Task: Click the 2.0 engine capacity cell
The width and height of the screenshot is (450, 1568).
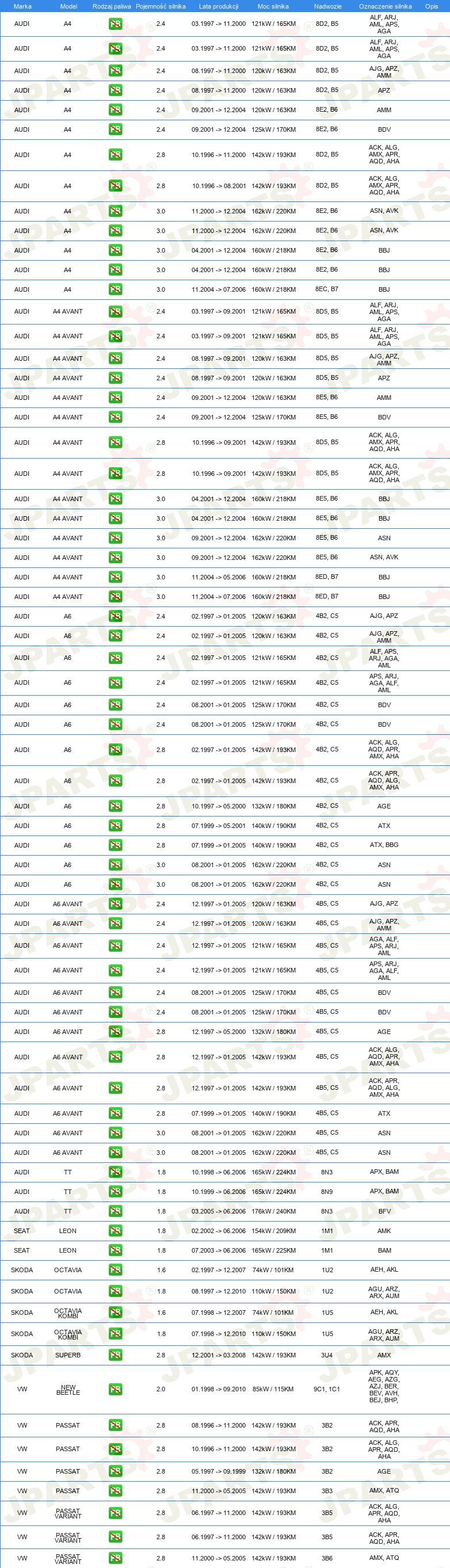Action: (x=161, y=1389)
